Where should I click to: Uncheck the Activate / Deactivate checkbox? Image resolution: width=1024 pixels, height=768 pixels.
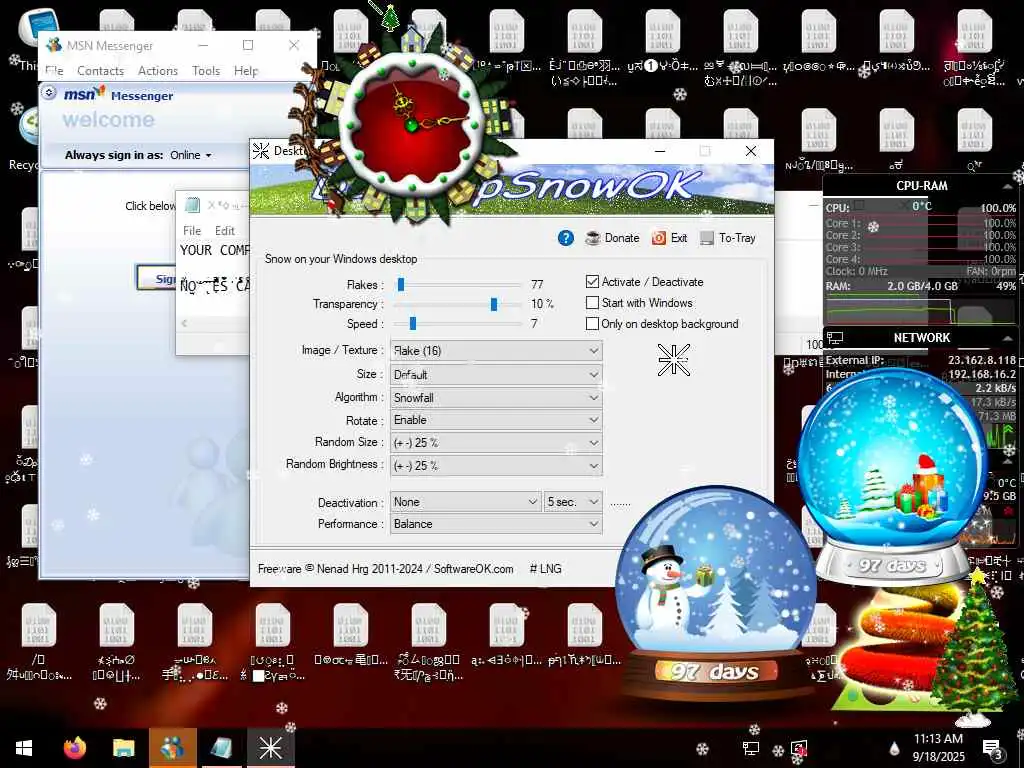tap(592, 281)
